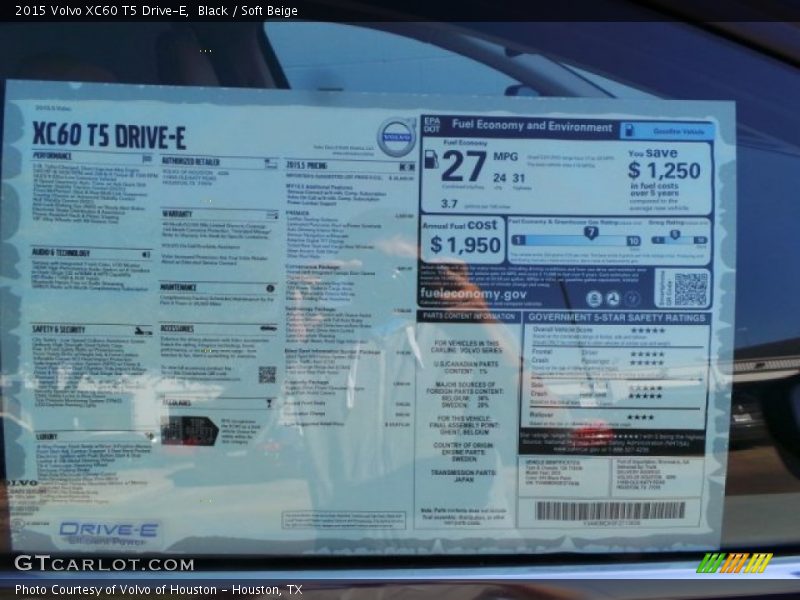Click the Gasoline Vehicle pump icon
The width and height of the screenshot is (800, 600).
tap(629, 131)
